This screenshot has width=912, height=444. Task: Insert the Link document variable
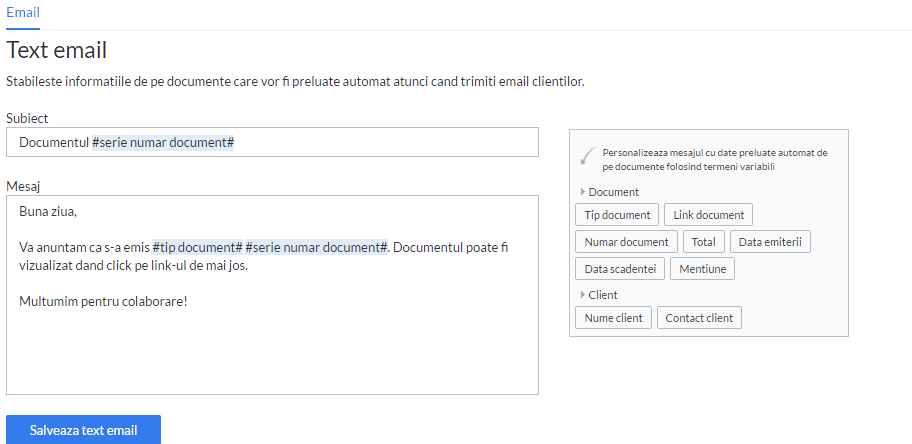(x=708, y=215)
